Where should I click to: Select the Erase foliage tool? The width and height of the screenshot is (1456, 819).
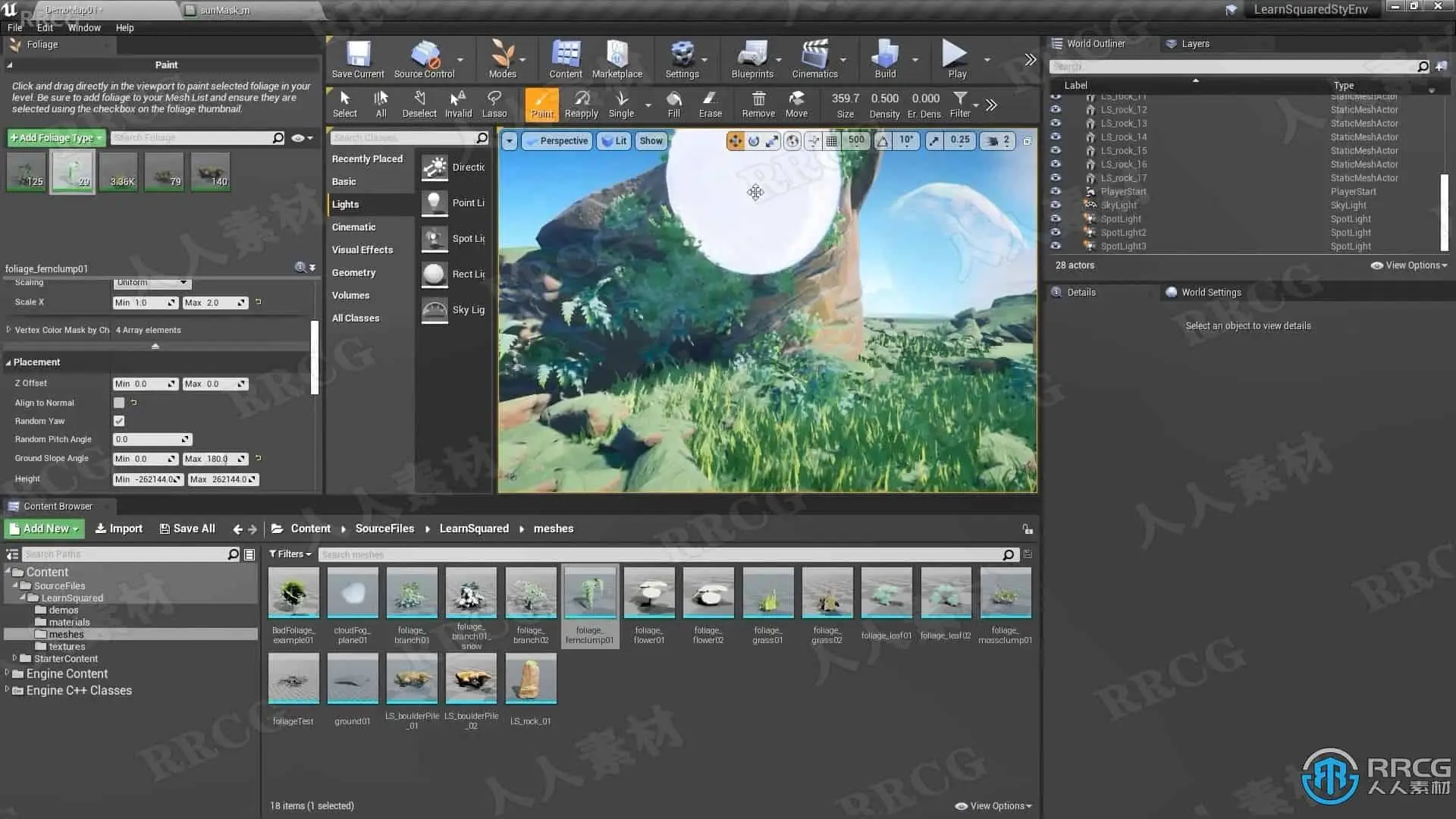click(710, 105)
